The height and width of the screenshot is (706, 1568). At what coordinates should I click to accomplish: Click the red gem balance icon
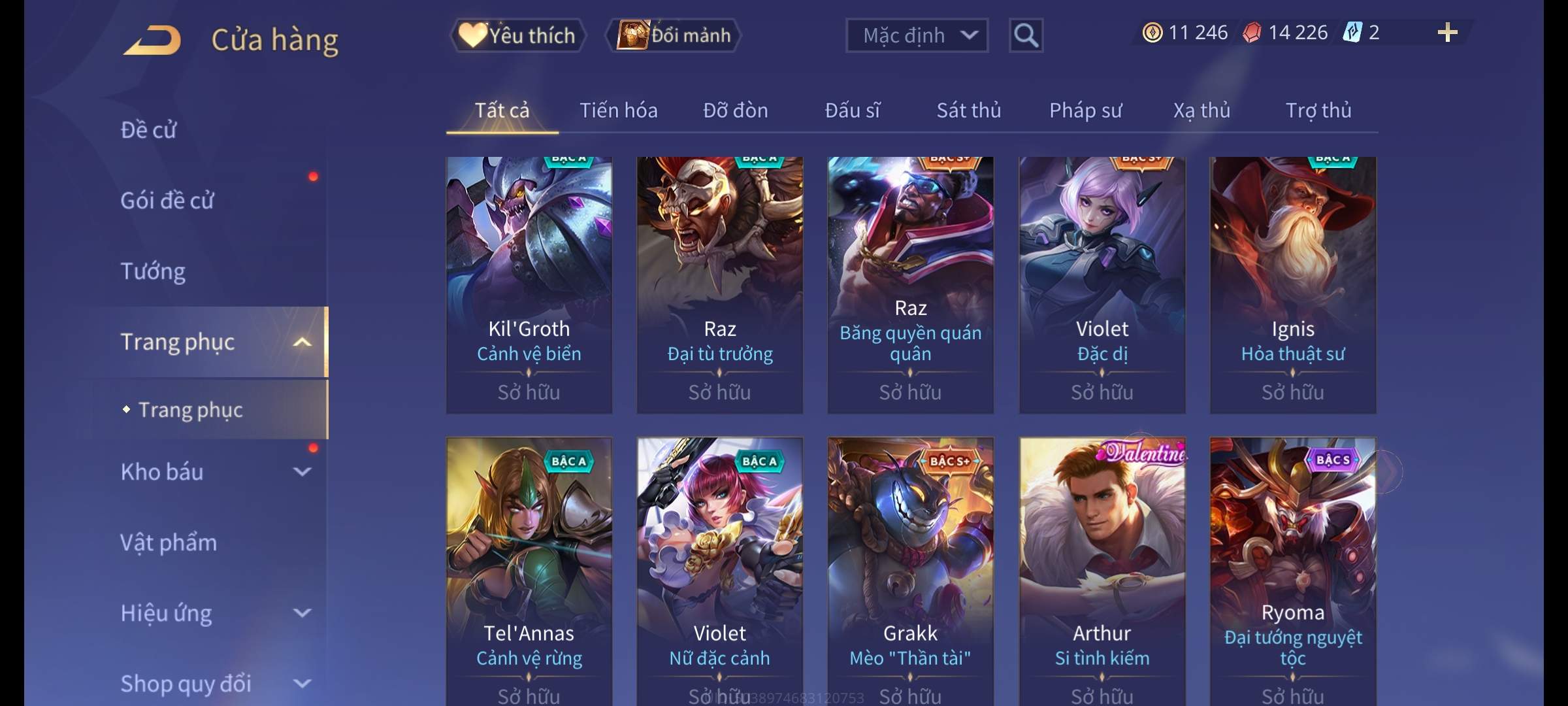click(1252, 33)
